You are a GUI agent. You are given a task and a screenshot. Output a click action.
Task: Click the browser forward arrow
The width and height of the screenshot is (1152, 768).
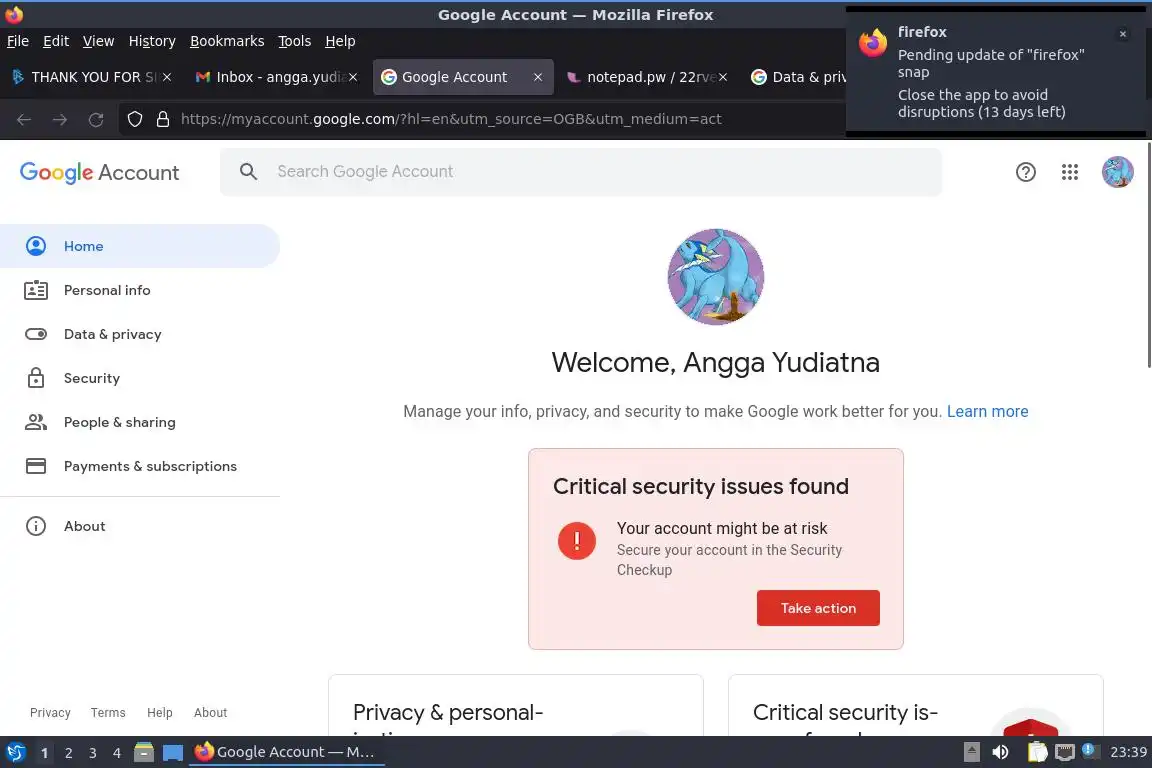[x=60, y=119]
